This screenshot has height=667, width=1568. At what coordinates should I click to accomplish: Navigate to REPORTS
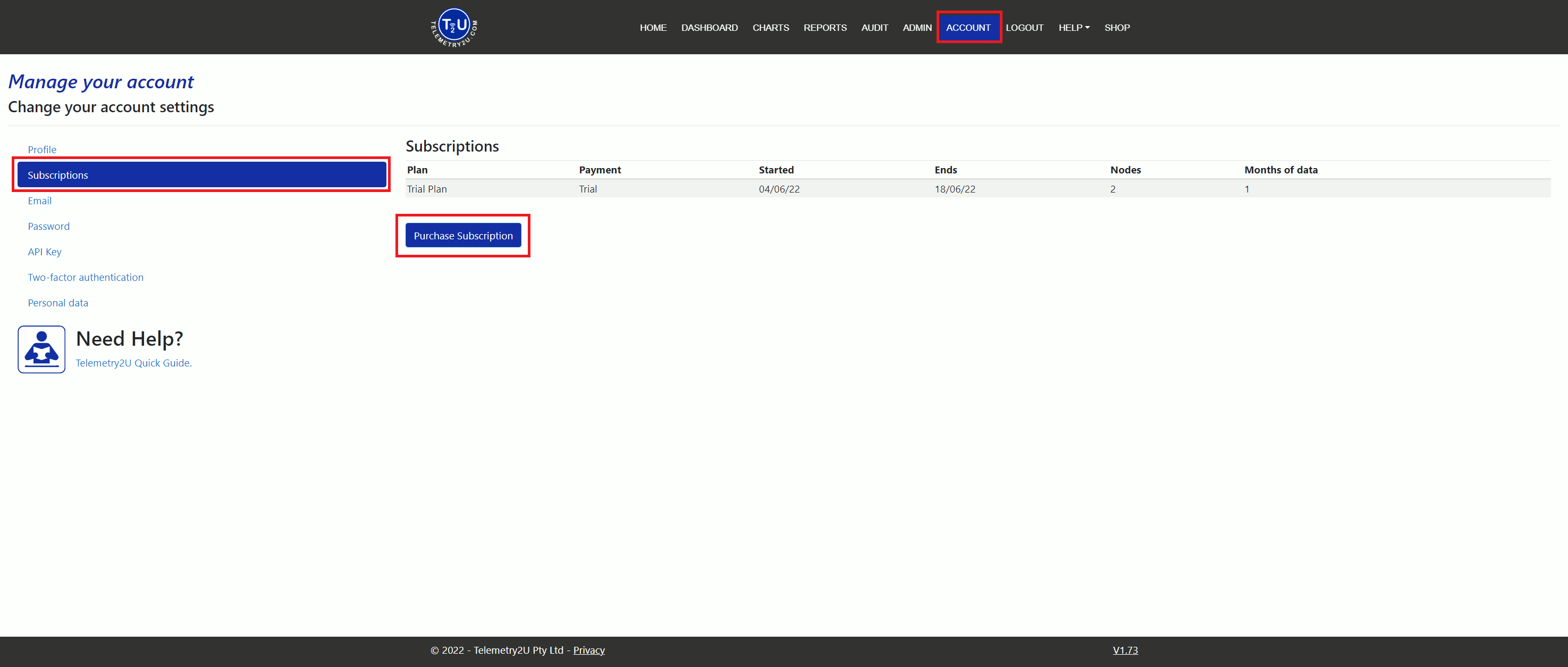click(825, 28)
